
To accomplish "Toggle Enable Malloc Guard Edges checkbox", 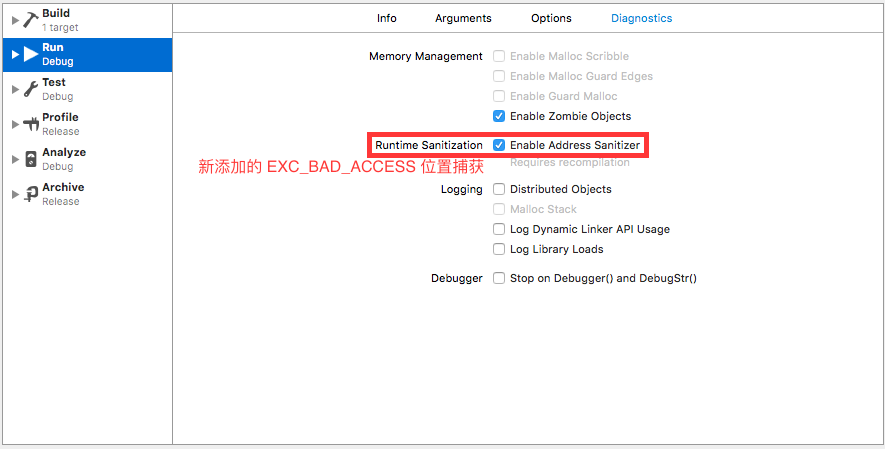I will [x=499, y=76].
